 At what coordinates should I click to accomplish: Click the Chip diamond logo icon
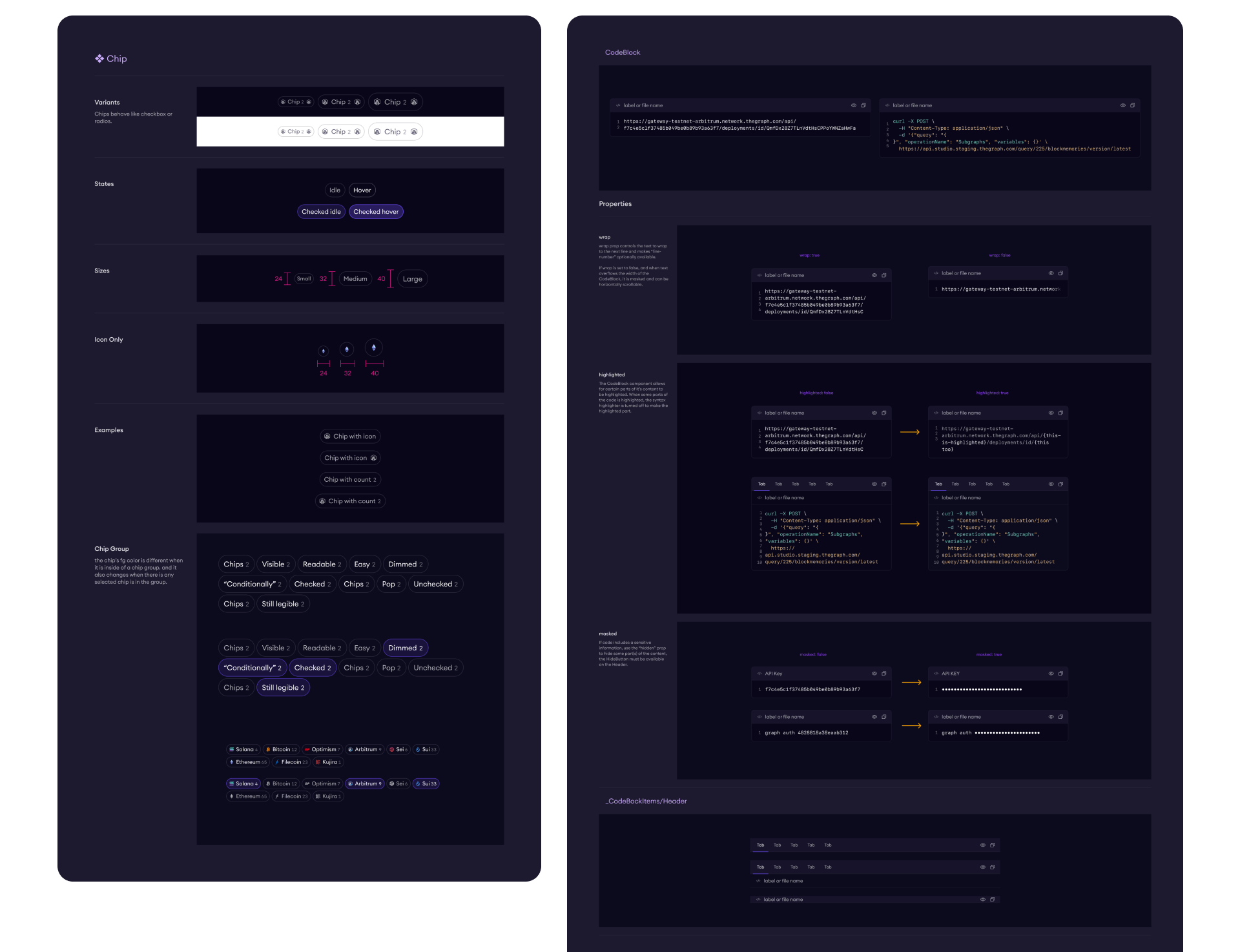coord(99,58)
